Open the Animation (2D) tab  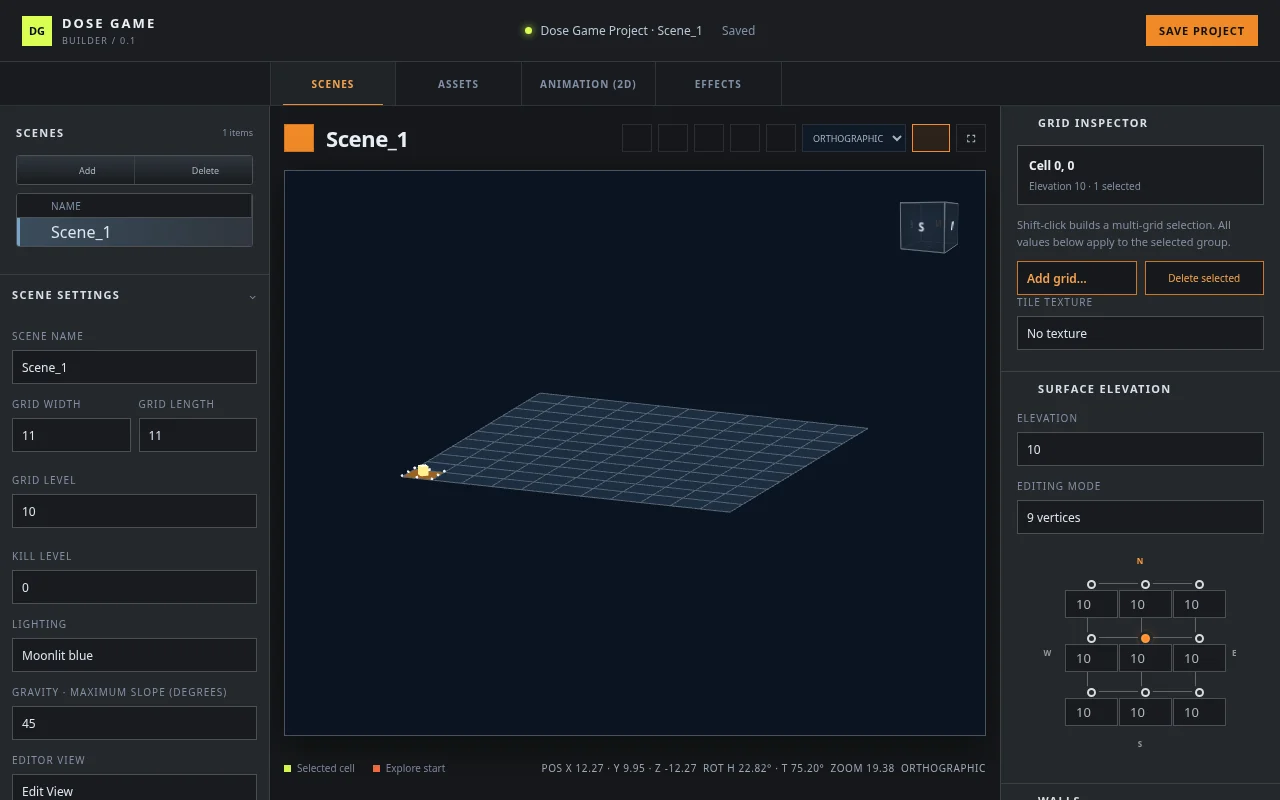[588, 84]
